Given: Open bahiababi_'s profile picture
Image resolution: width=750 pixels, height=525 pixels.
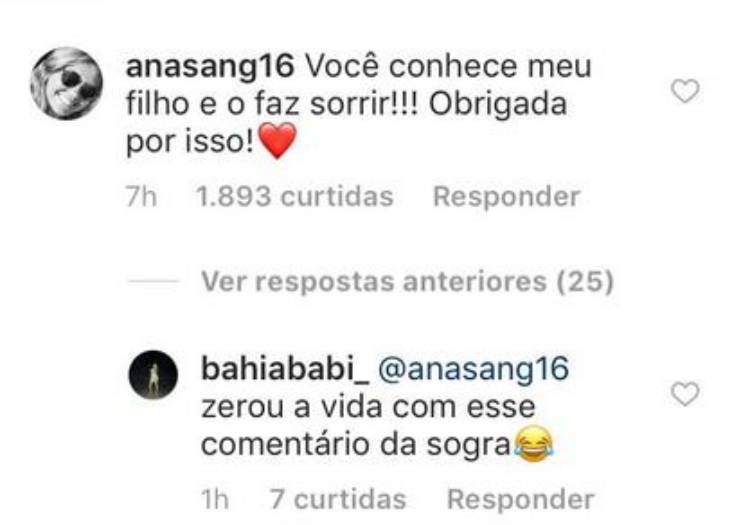Looking at the screenshot, I should (153, 375).
